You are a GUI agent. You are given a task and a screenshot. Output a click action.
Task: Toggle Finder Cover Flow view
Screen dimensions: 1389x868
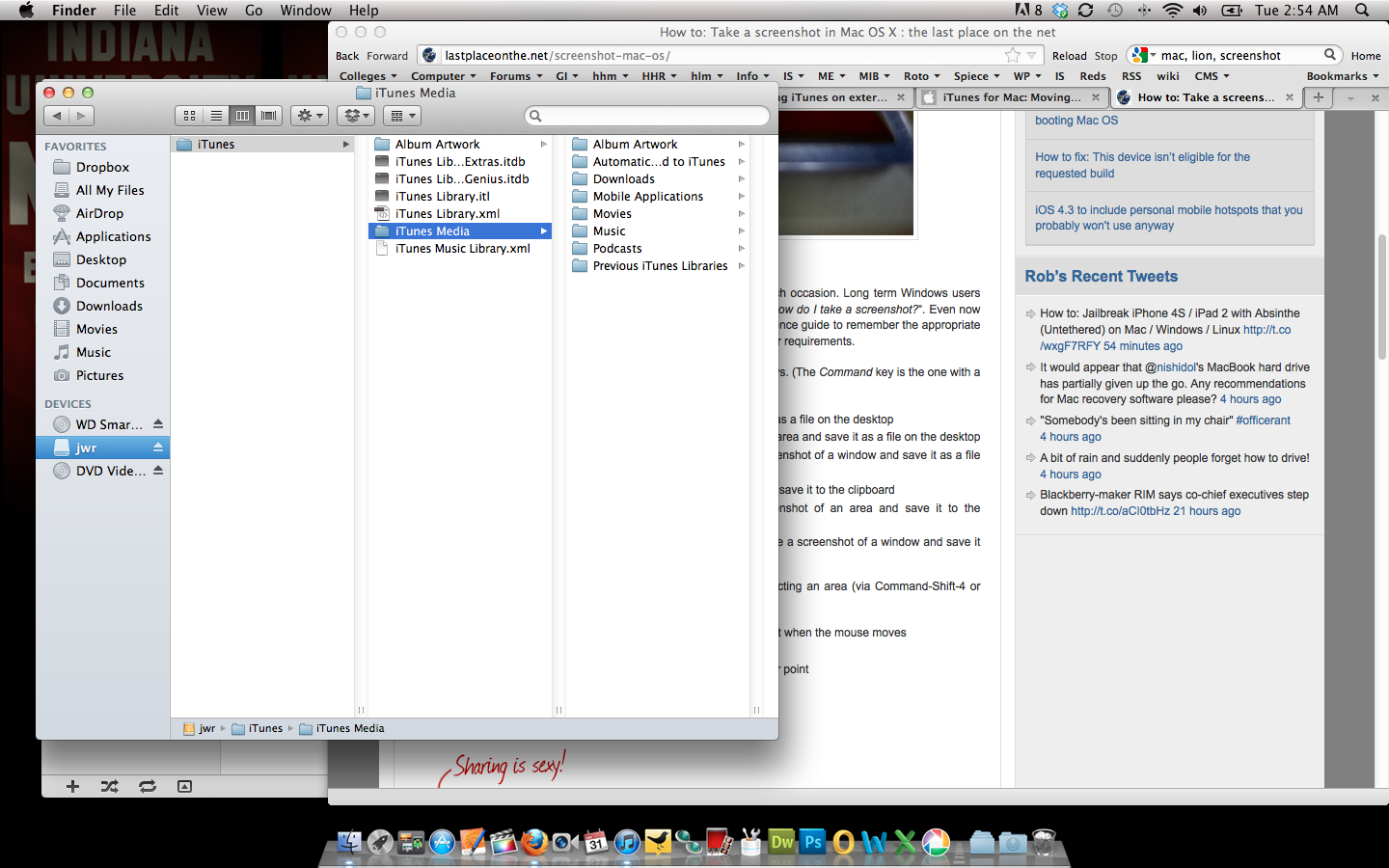click(269, 115)
